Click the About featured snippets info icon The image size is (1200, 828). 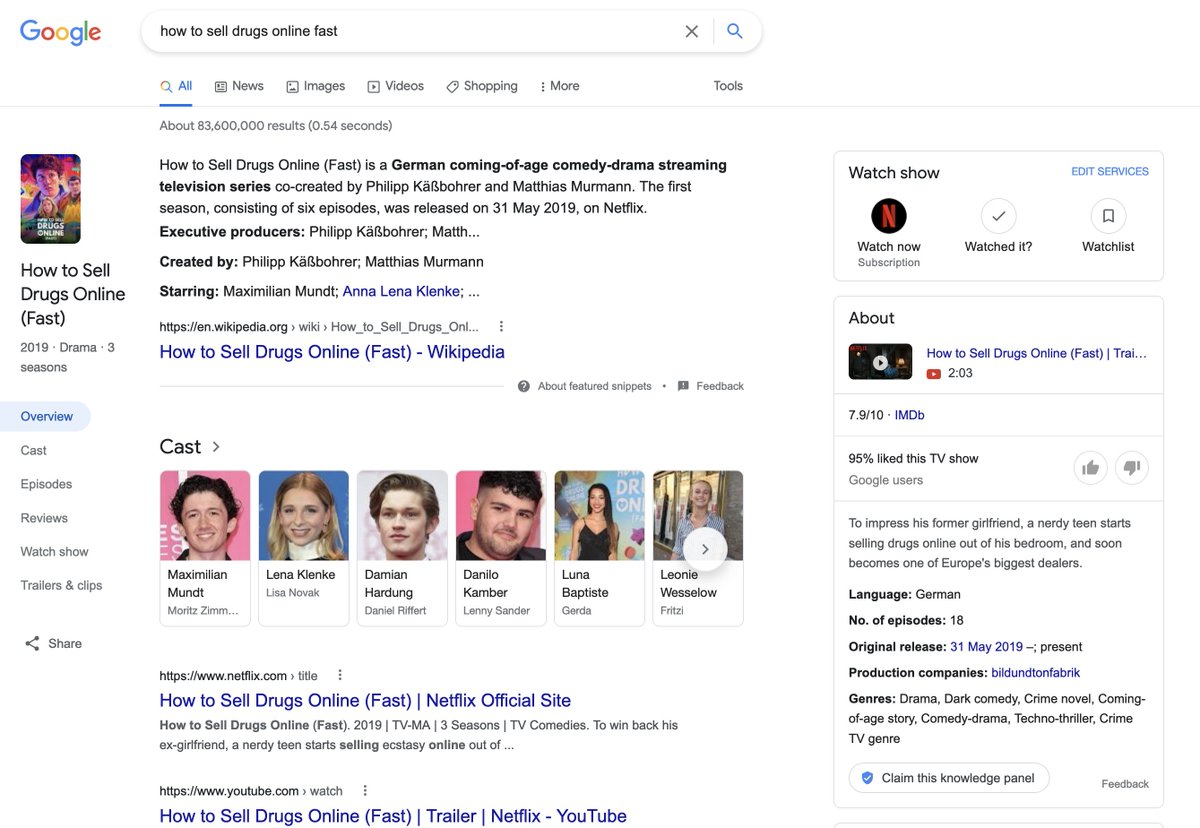point(522,385)
